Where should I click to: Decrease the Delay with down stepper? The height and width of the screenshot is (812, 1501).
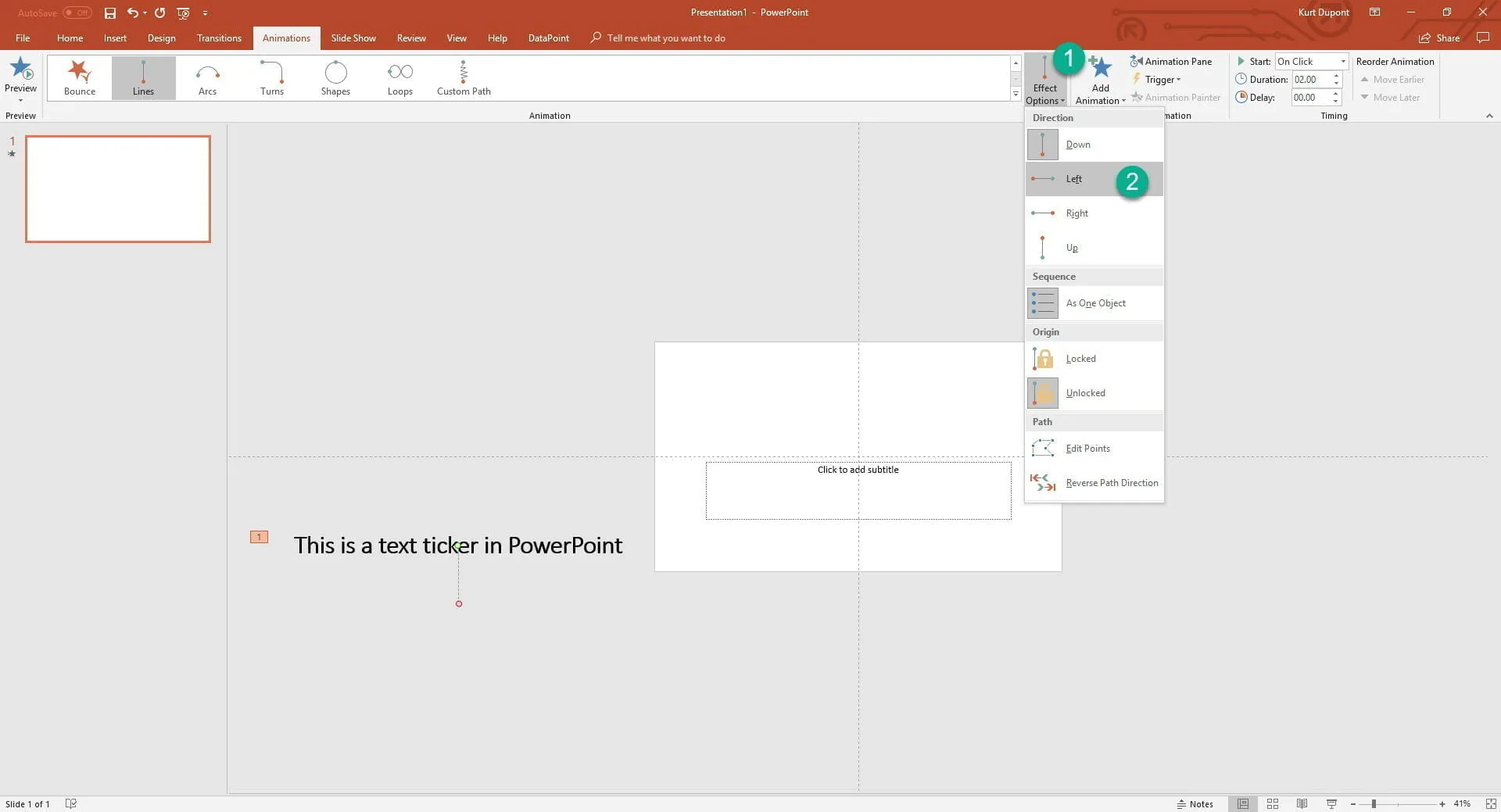click(x=1336, y=102)
